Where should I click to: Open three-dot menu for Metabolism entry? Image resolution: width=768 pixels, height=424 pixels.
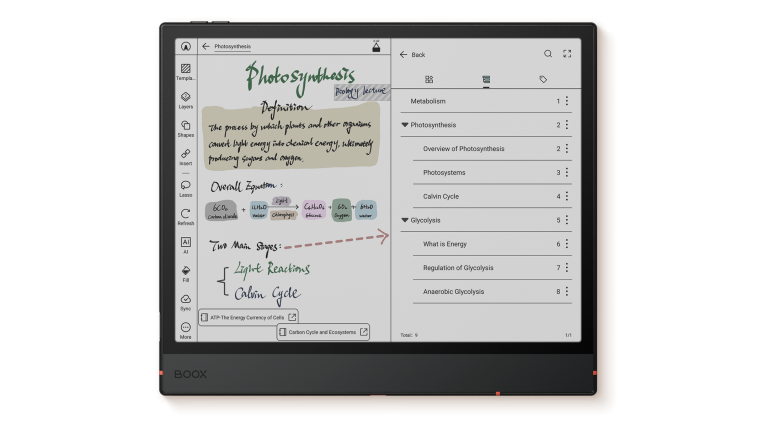pos(567,101)
